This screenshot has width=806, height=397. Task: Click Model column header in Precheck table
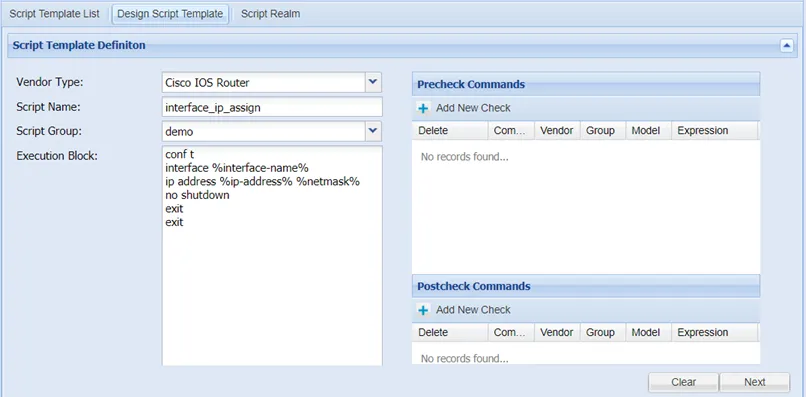coord(649,131)
